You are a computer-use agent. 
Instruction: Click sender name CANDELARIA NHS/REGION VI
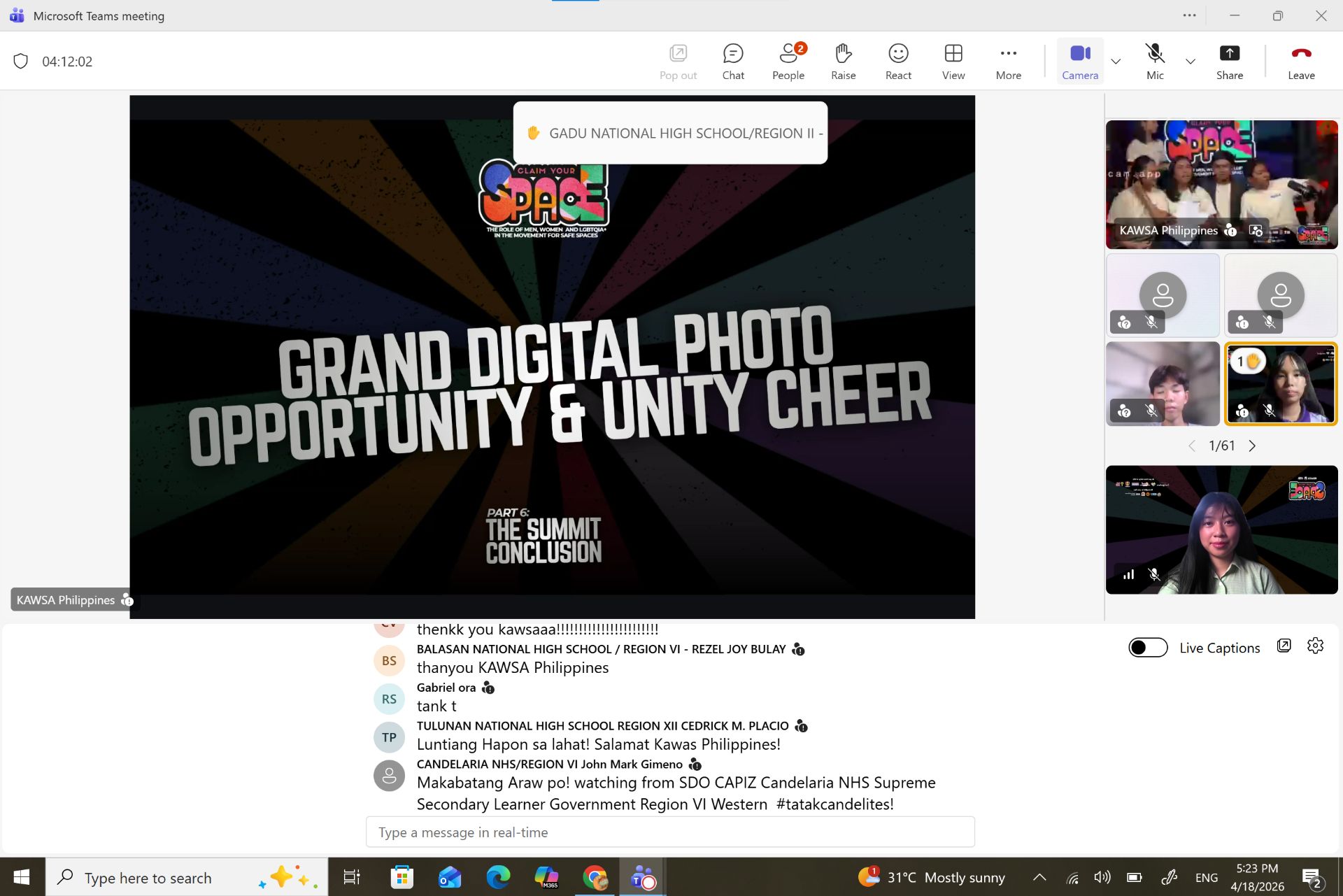point(550,765)
